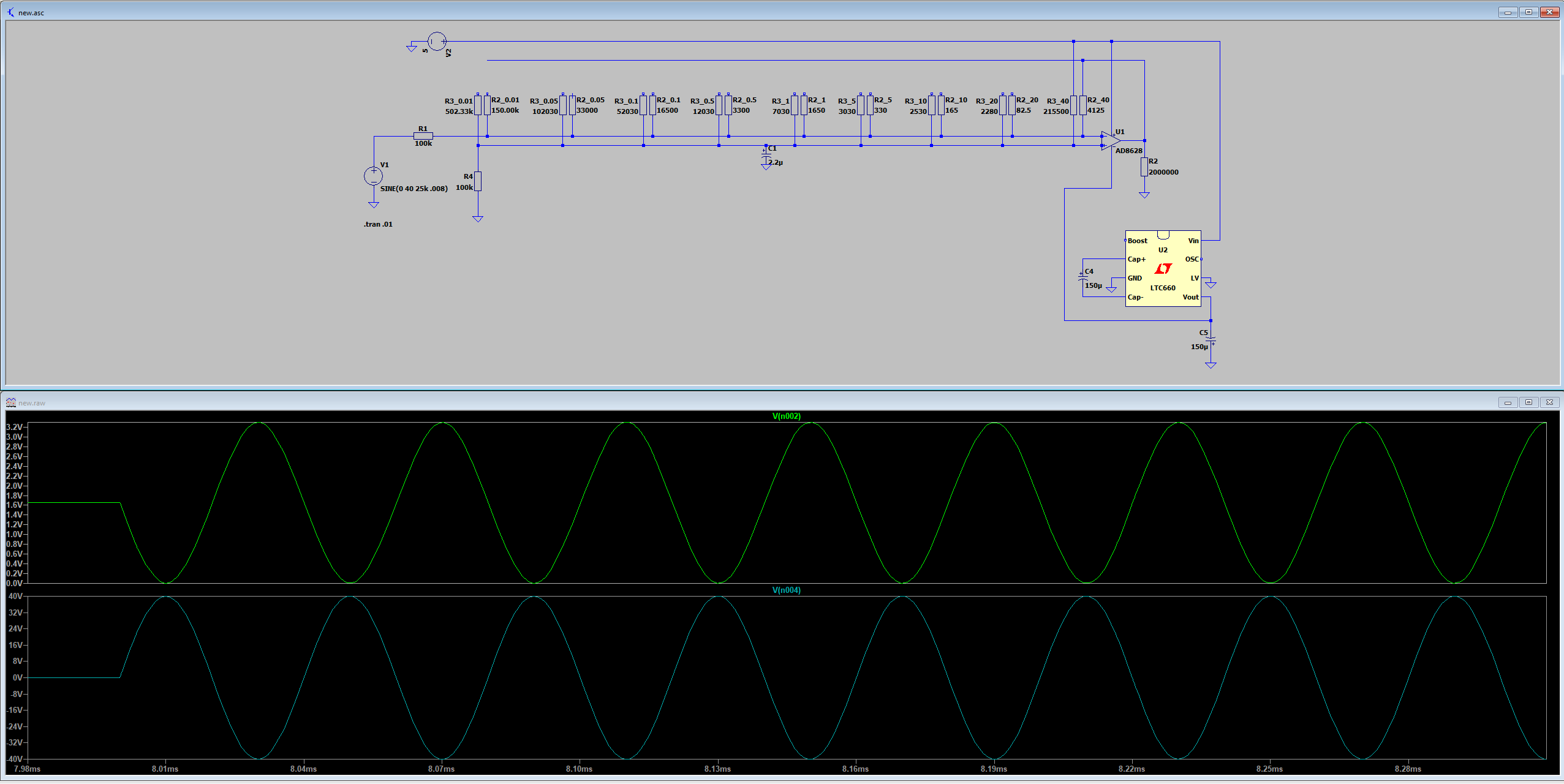The width and height of the screenshot is (1564, 784).
Task: Select the R2 2000000 ohm resistor symbol
Action: click(x=1144, y=167)
